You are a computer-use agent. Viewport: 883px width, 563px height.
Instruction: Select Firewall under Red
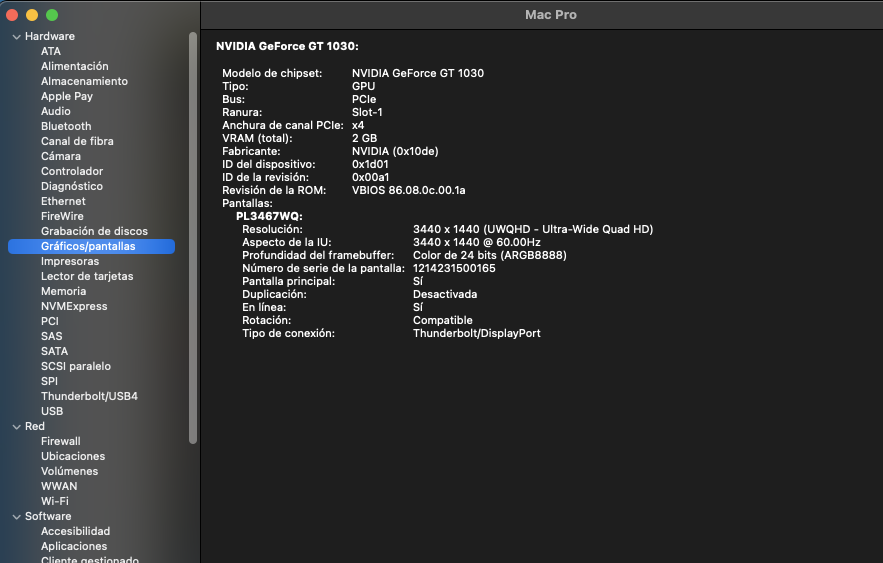(x=60, y=441)
